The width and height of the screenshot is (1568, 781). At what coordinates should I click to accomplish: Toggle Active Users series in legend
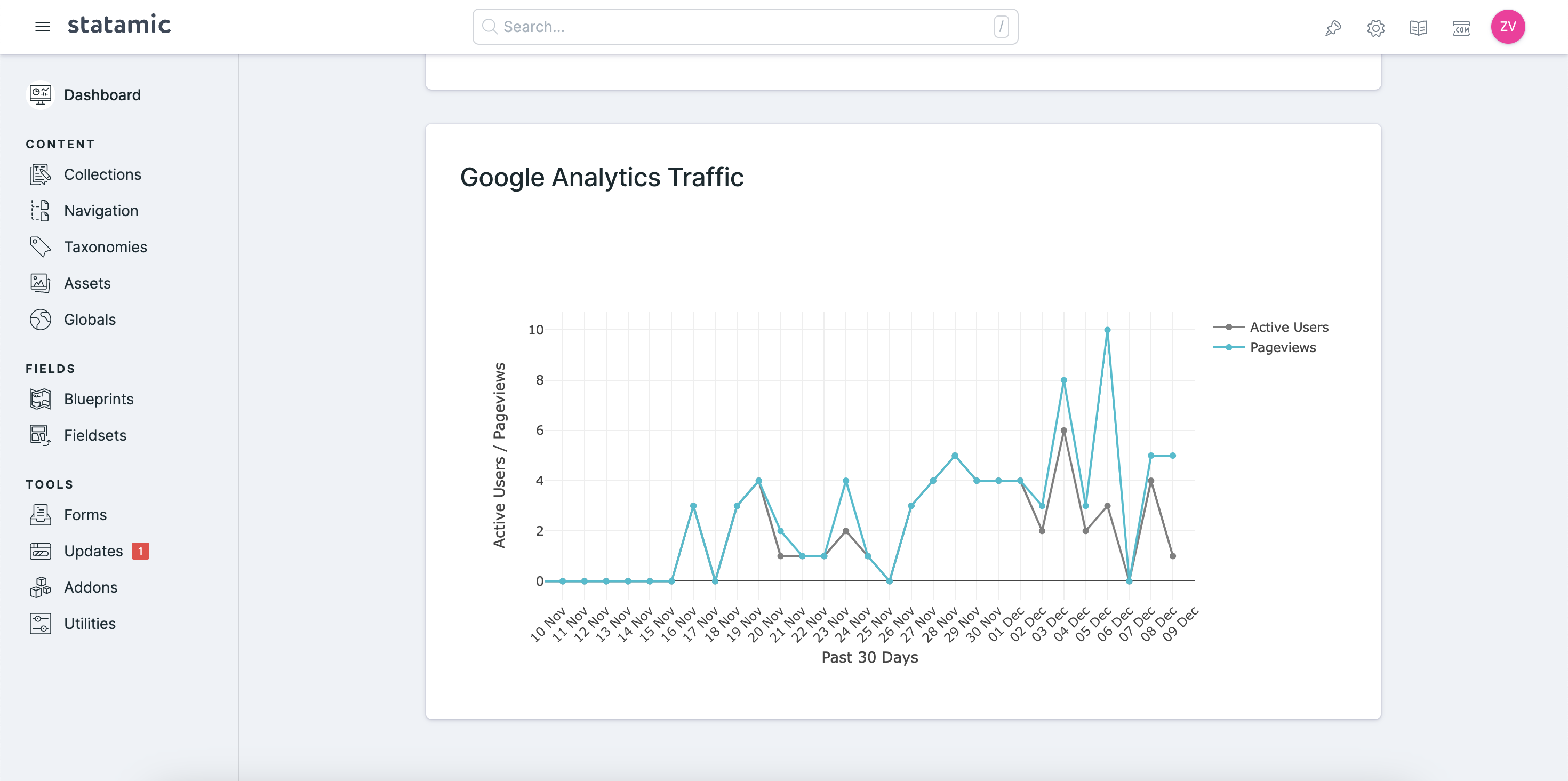point(1270,328)
